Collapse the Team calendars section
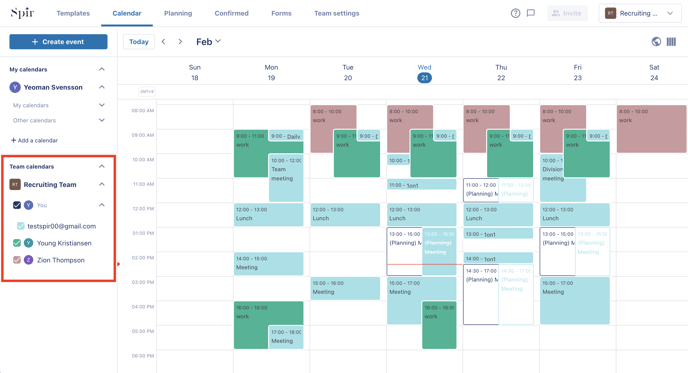688x373 pixels. coord(102,166)
